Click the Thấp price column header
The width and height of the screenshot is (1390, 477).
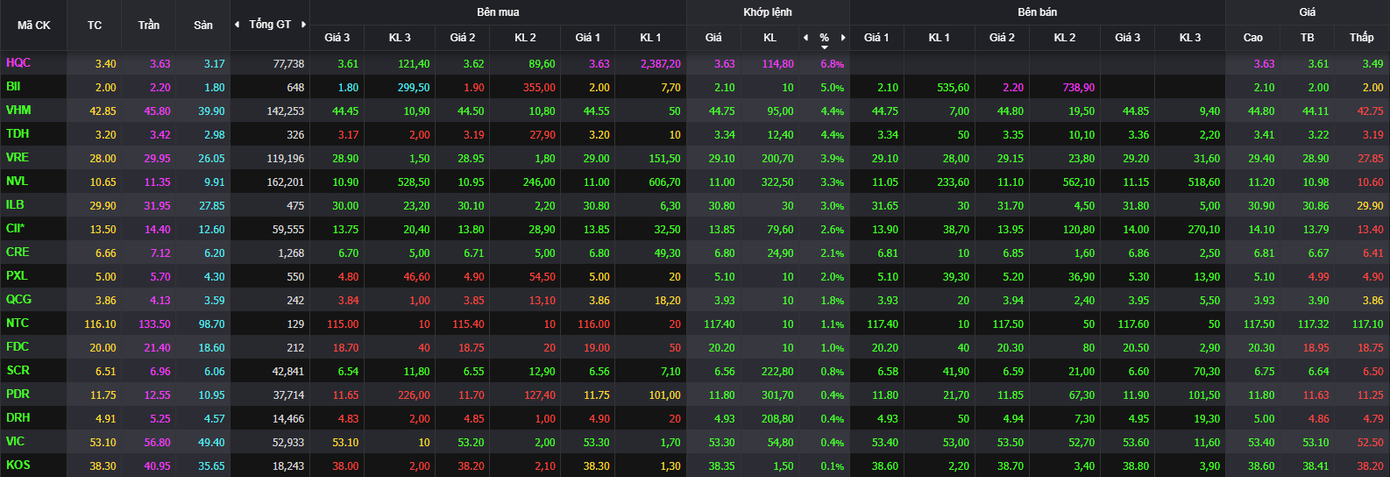(1361, 38)
